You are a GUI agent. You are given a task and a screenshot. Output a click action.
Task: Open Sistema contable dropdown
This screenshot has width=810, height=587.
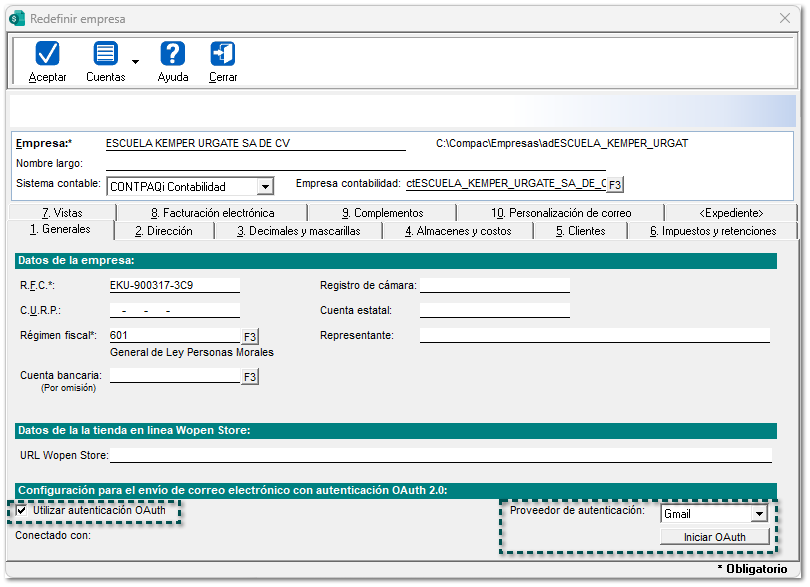pyautogui.click(x=265, y=187)
